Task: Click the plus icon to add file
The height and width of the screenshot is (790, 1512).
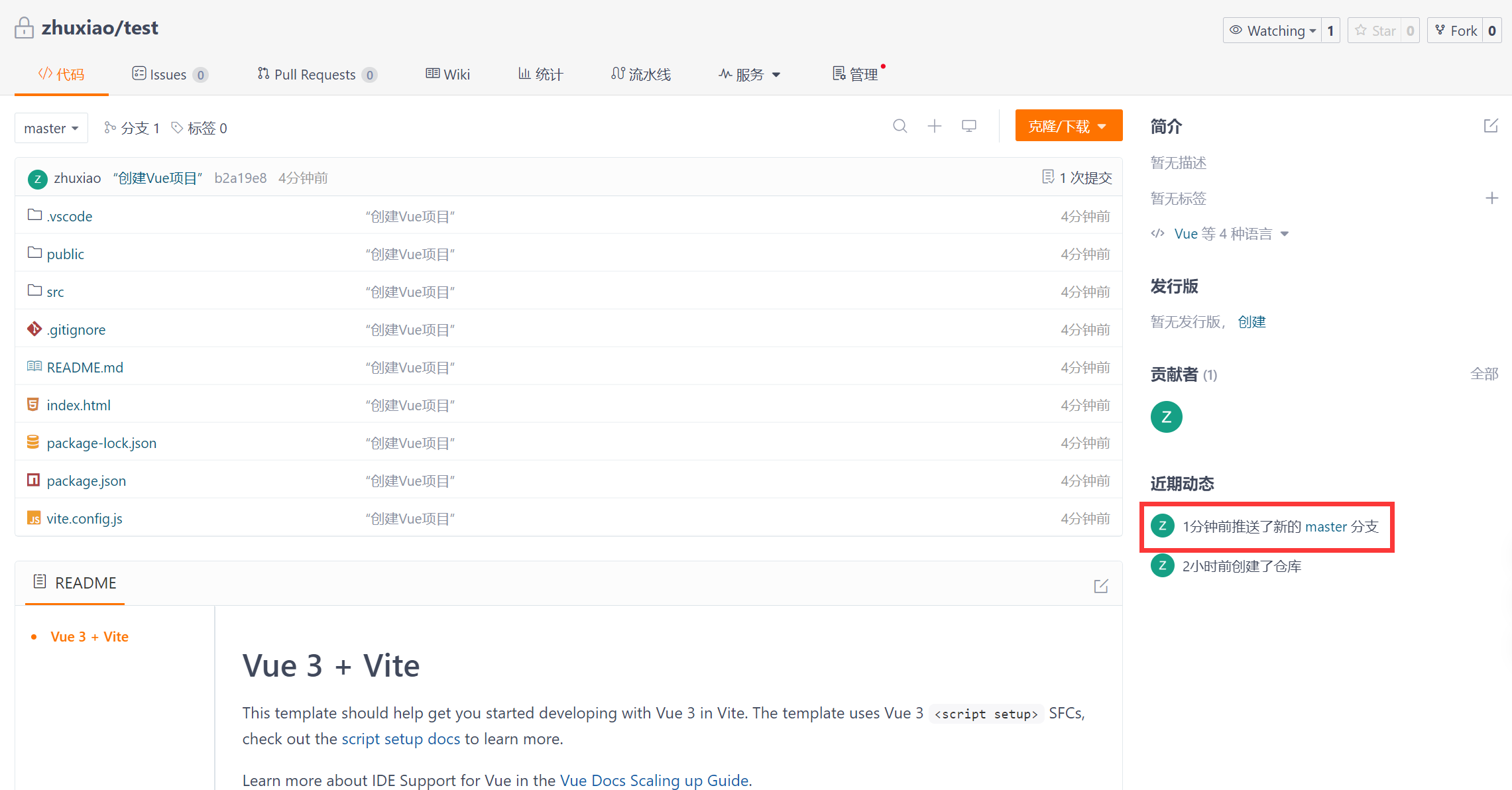Action: click(934, 126)
